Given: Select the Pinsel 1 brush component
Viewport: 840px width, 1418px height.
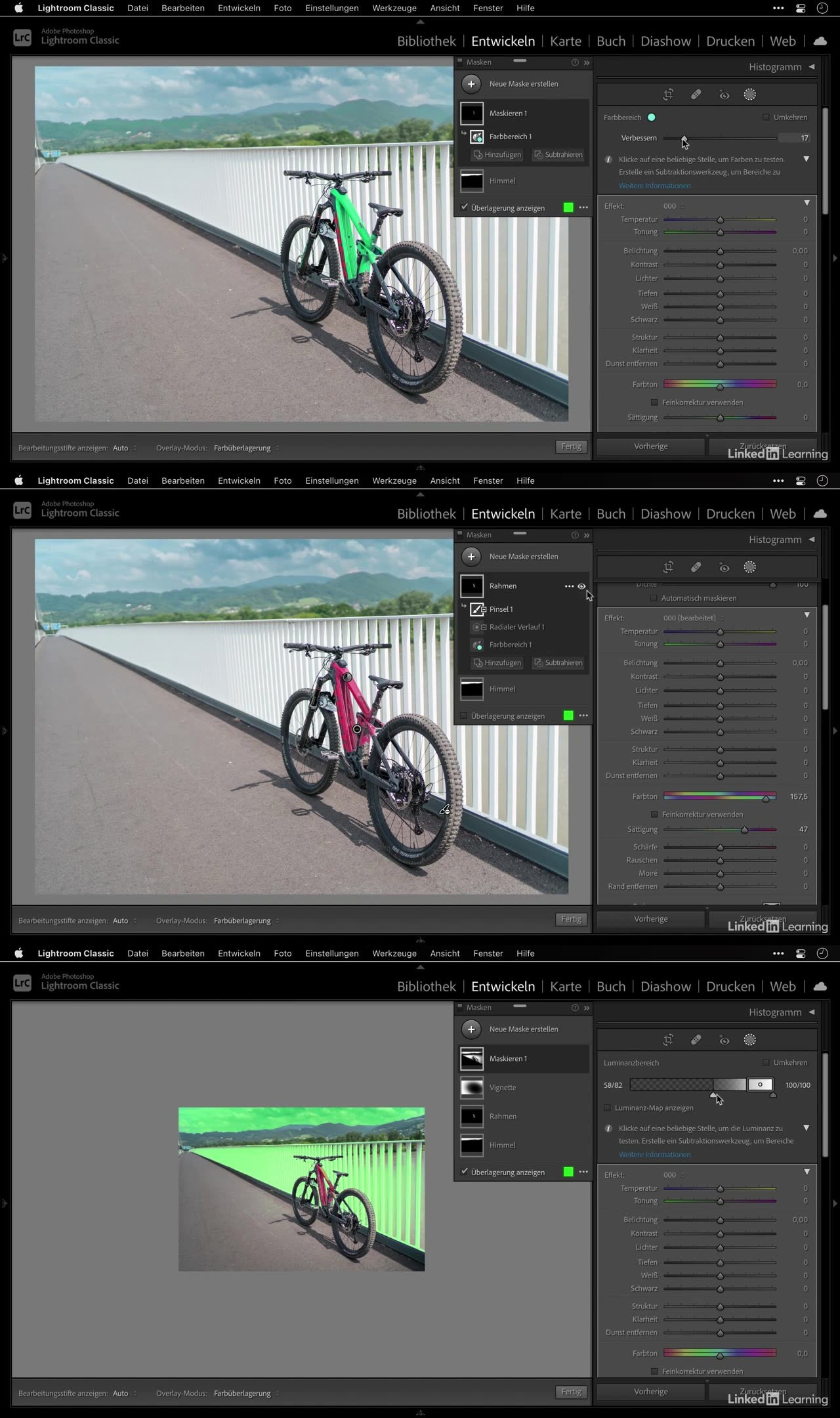Looking at the screenshot, I should (501, 609).
